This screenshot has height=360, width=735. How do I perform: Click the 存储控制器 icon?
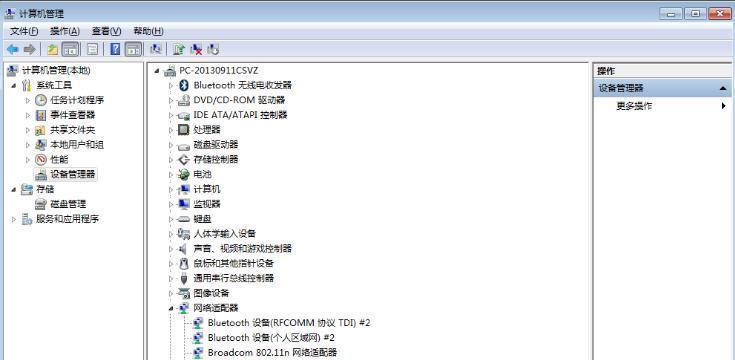tap(184, 159)
